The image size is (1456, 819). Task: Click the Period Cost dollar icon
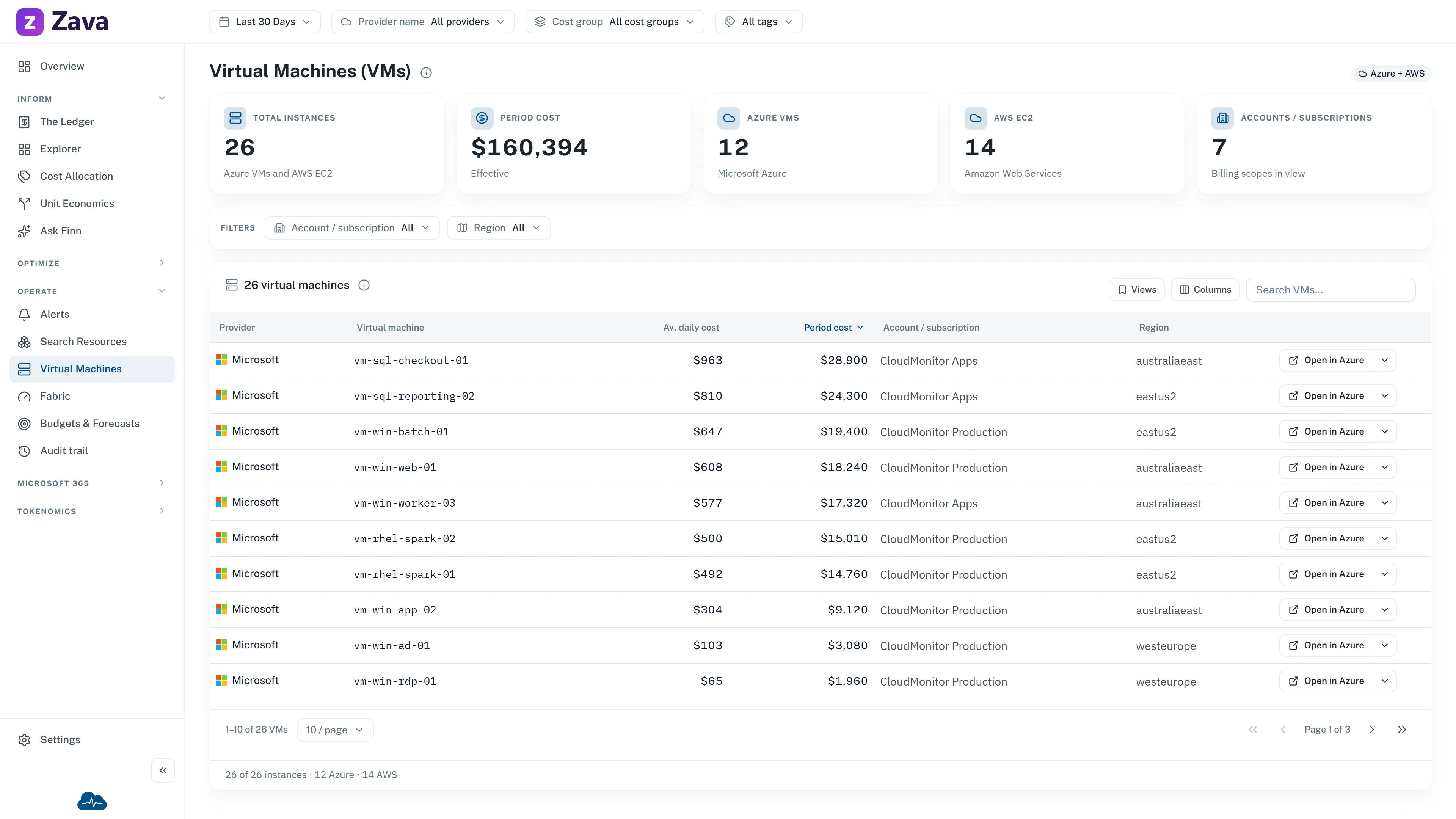482,118
